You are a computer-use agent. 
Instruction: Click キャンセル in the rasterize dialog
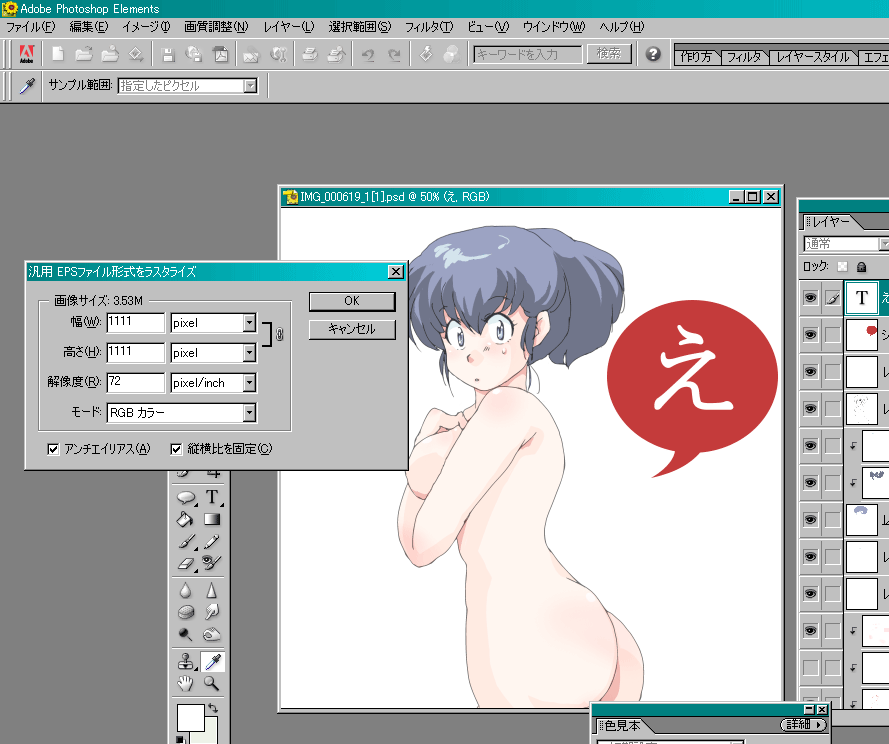tap(352, 329)
